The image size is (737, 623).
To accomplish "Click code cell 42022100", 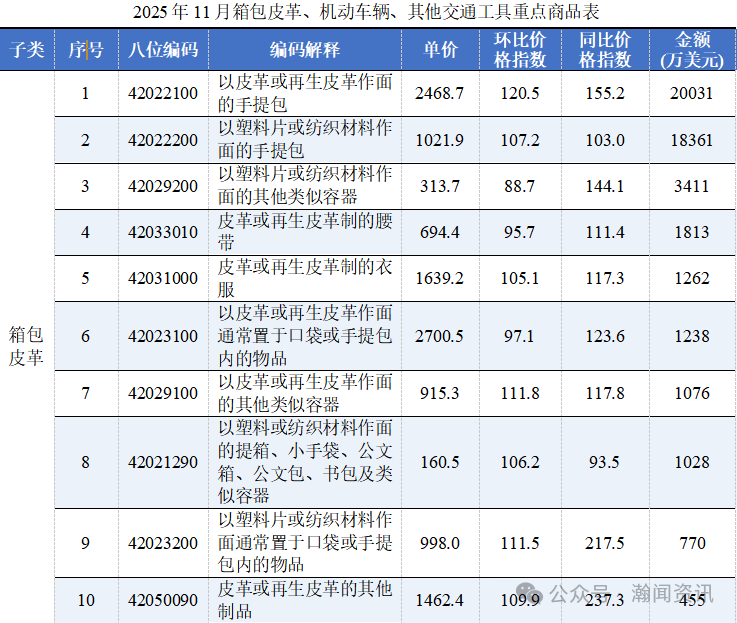I will tap(163, 93).
